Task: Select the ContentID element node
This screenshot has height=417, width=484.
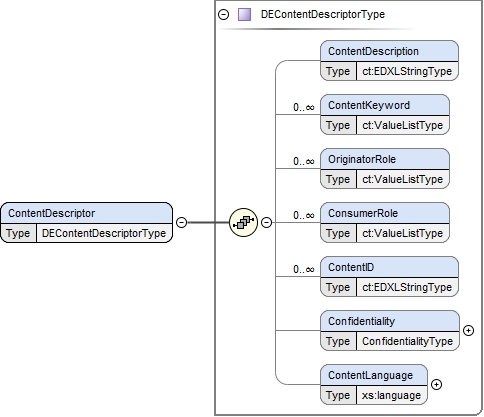Action: (389, 276)
